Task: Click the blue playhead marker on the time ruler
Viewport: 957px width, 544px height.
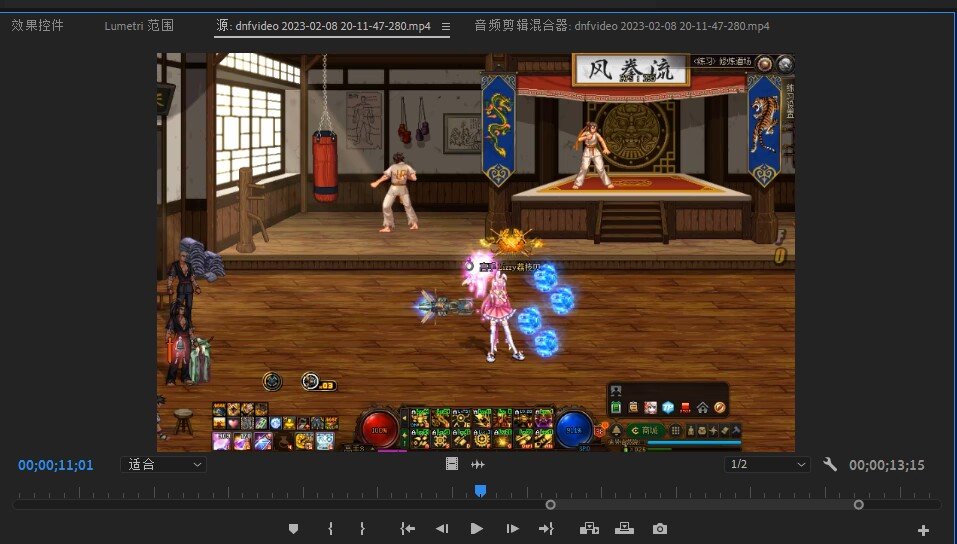Action: tap(480, 491)
